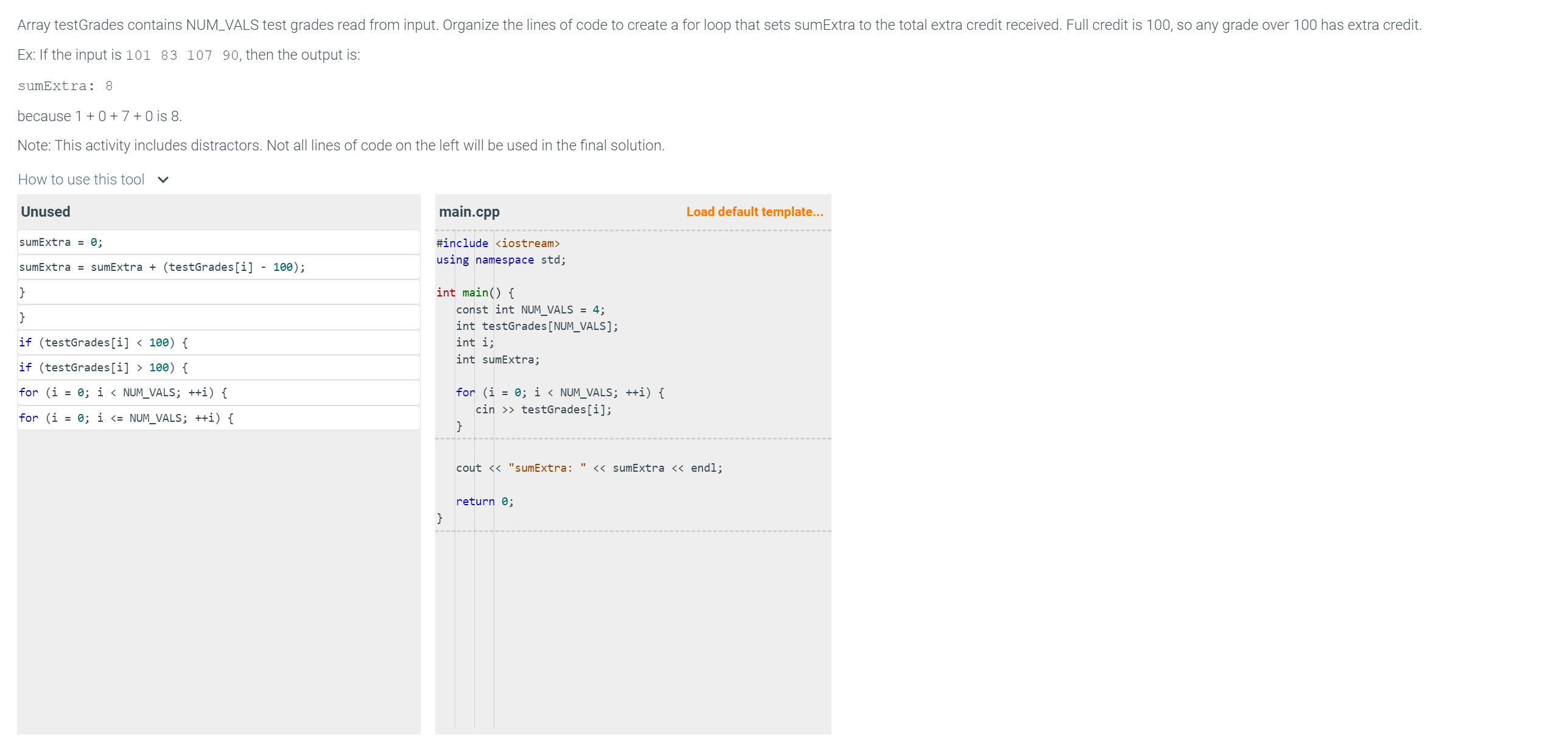Image resolution: width=1568 pixels, height=739 pixels.
Task: Click the 'cout << "sumExtra: "' line in main.cpp
Action: (589, 468)
